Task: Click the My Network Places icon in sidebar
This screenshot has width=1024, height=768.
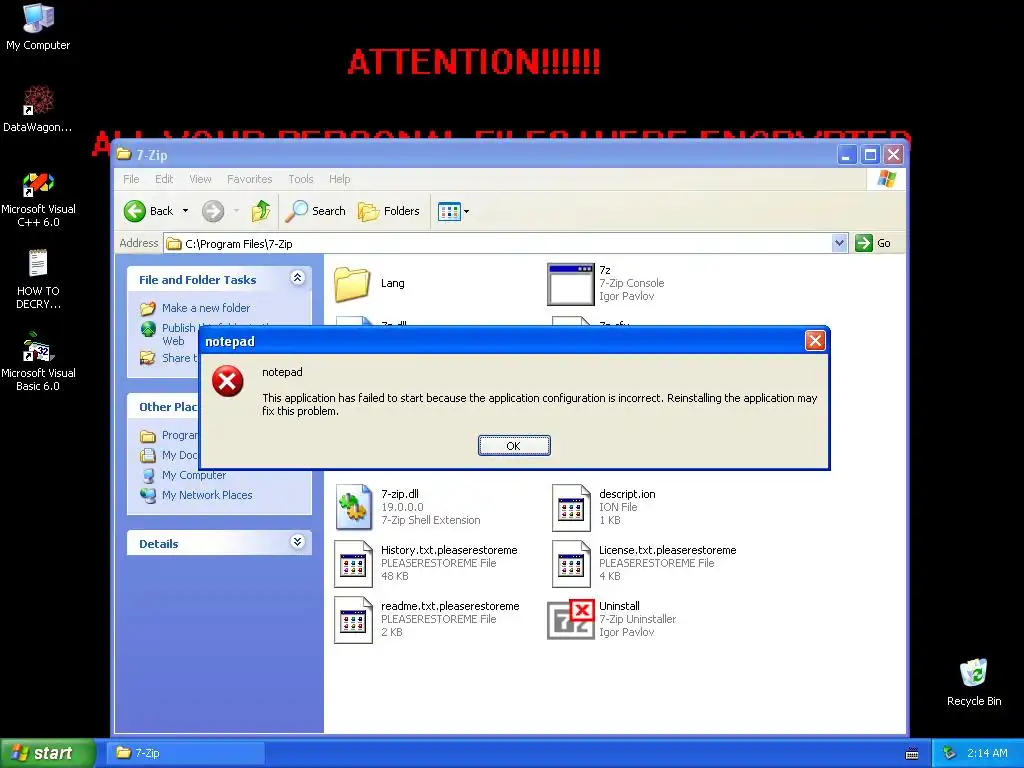Action: point(148,495)
